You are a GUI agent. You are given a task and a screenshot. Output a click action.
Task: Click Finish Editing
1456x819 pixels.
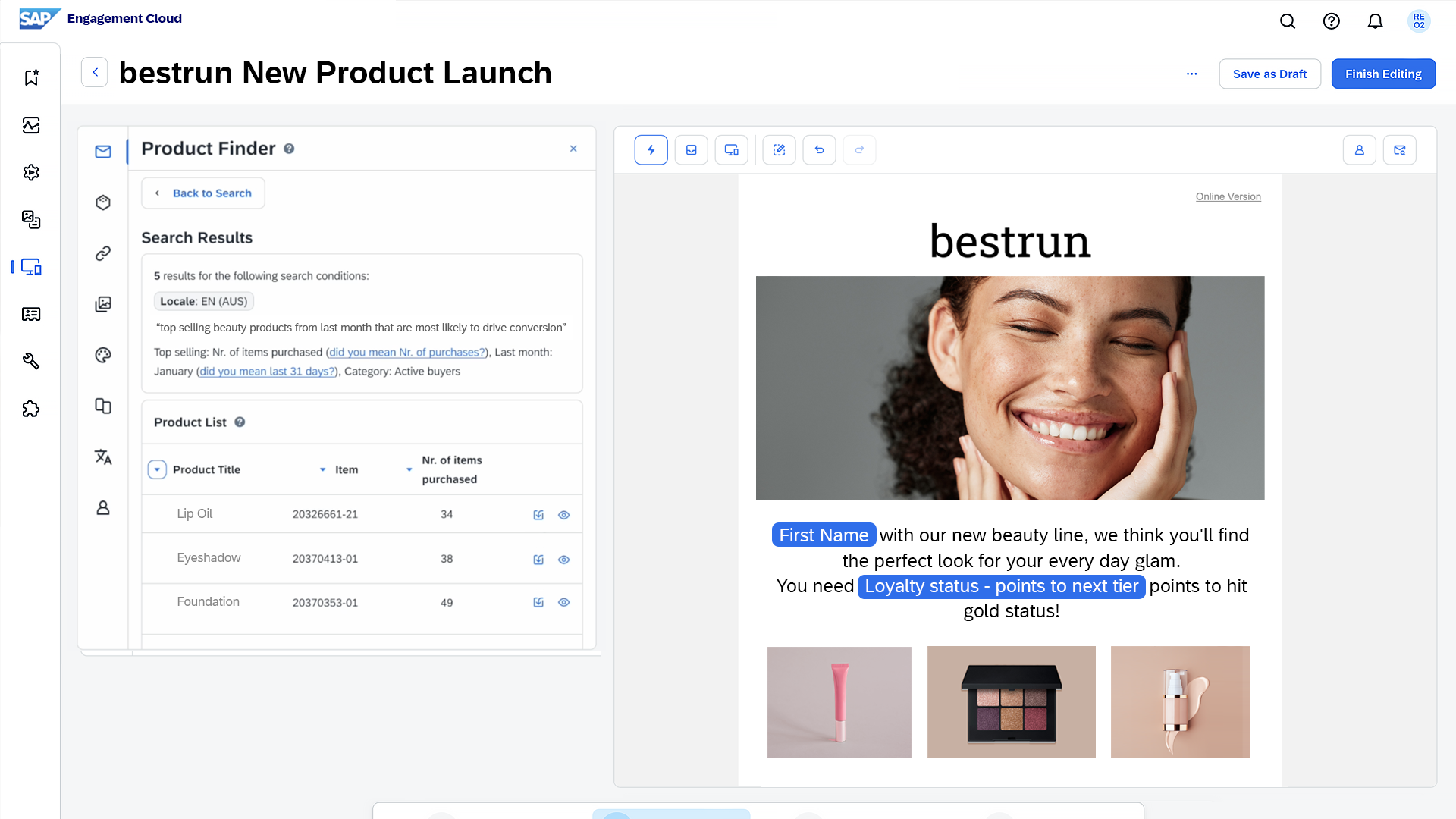[x=1384, y=74]
